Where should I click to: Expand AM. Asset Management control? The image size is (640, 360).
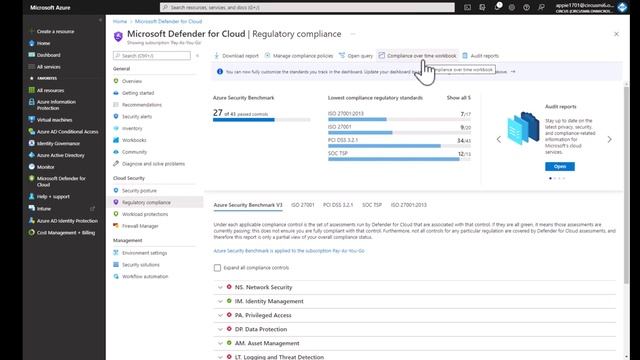coord(220,343)
